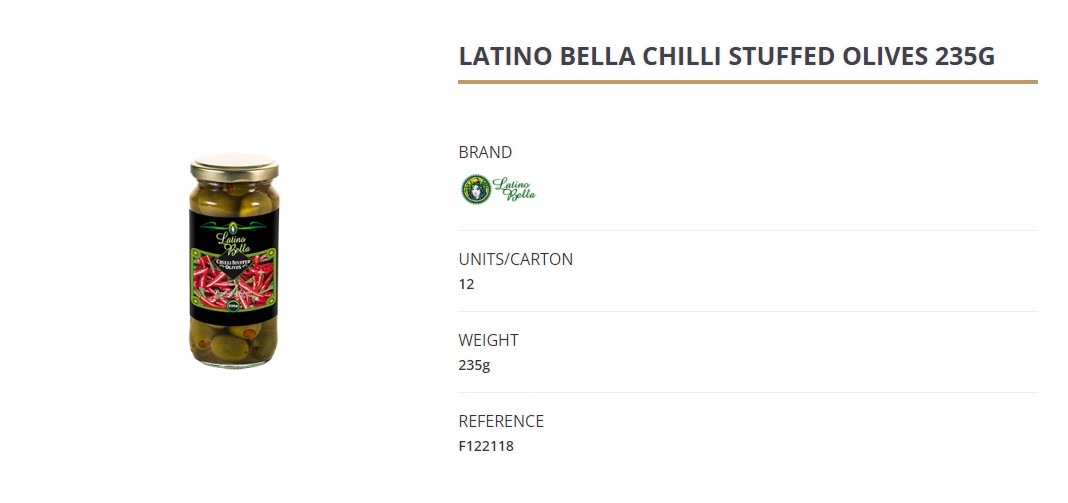Open the olive jar product image

point(234,261)
